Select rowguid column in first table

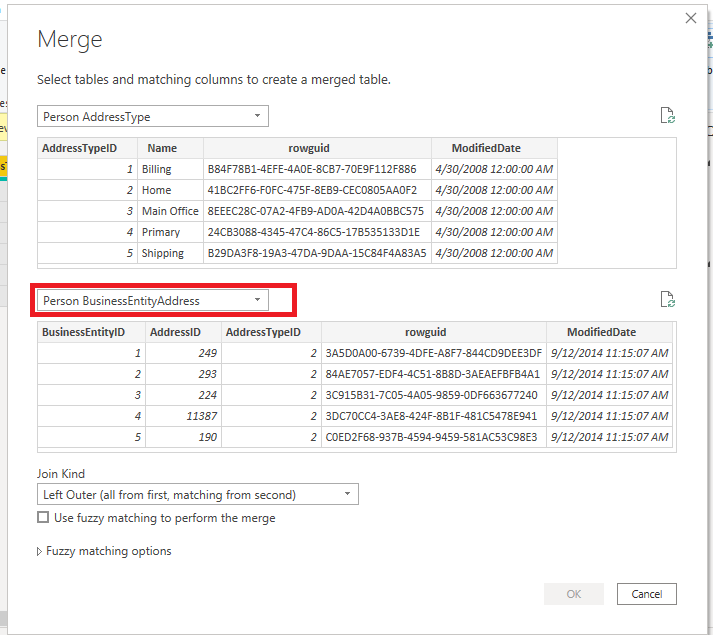[317, 148]
